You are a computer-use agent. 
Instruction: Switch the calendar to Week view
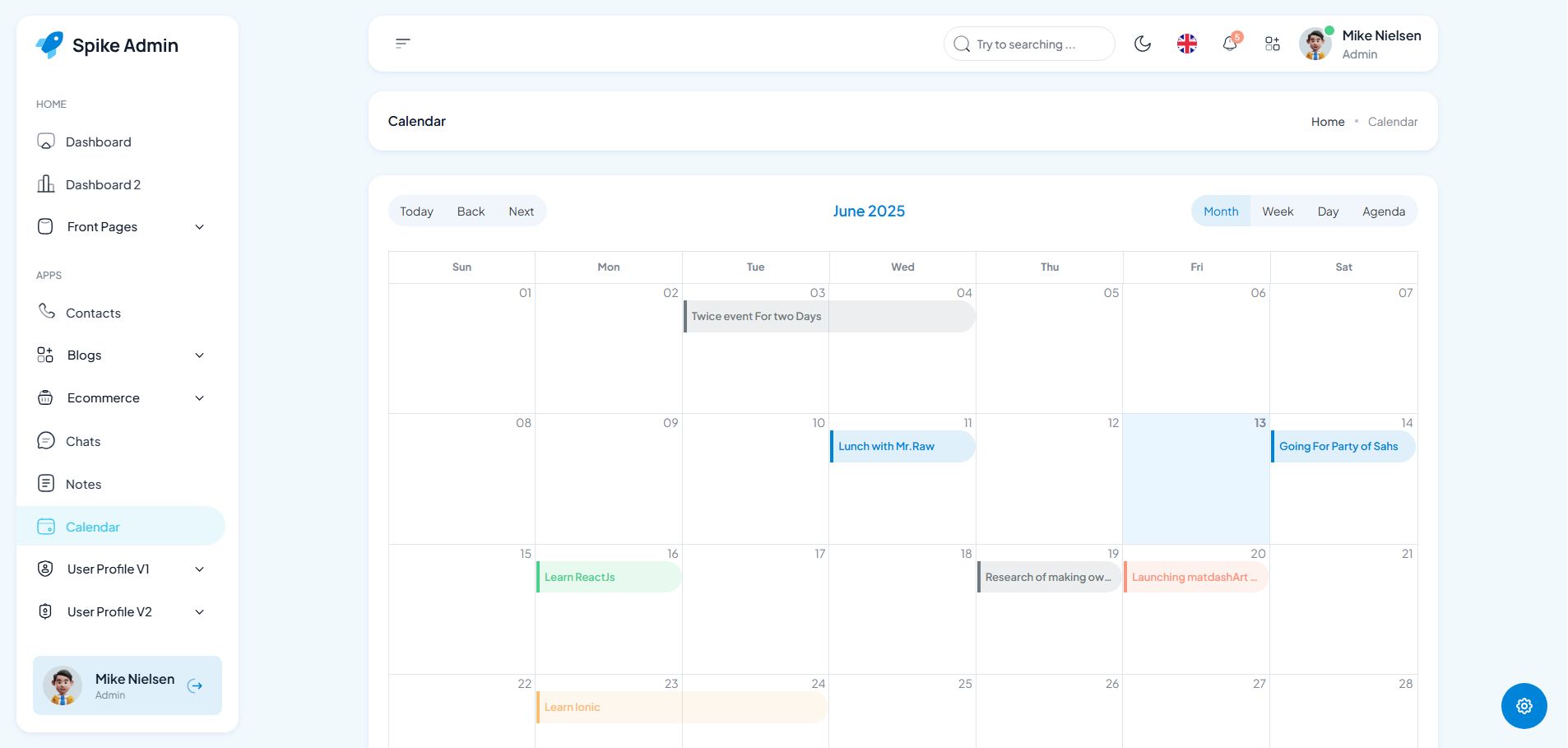pyautogui.click(x=1278, y=211)
